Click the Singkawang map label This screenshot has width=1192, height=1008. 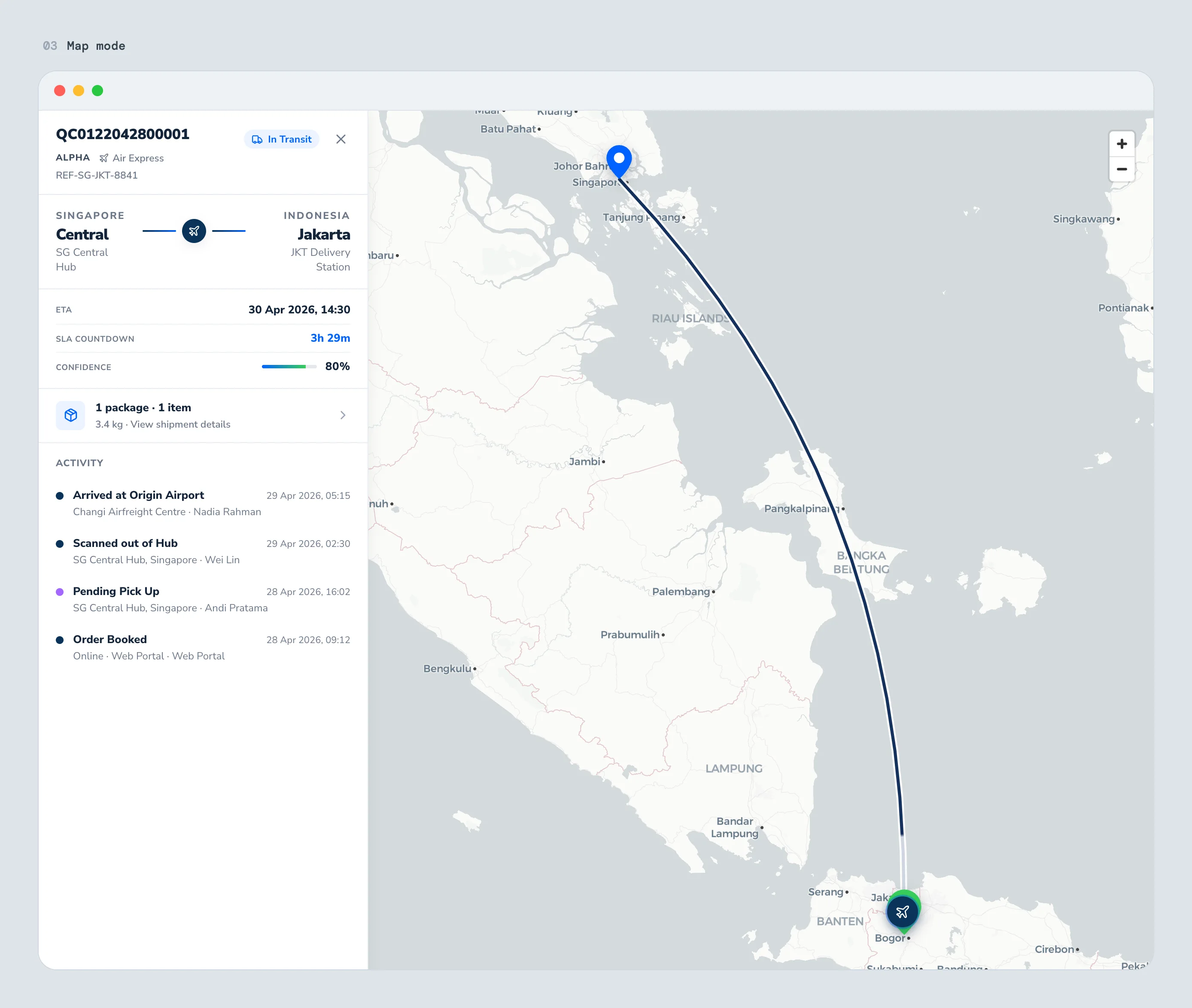(x=1083, y=219)
